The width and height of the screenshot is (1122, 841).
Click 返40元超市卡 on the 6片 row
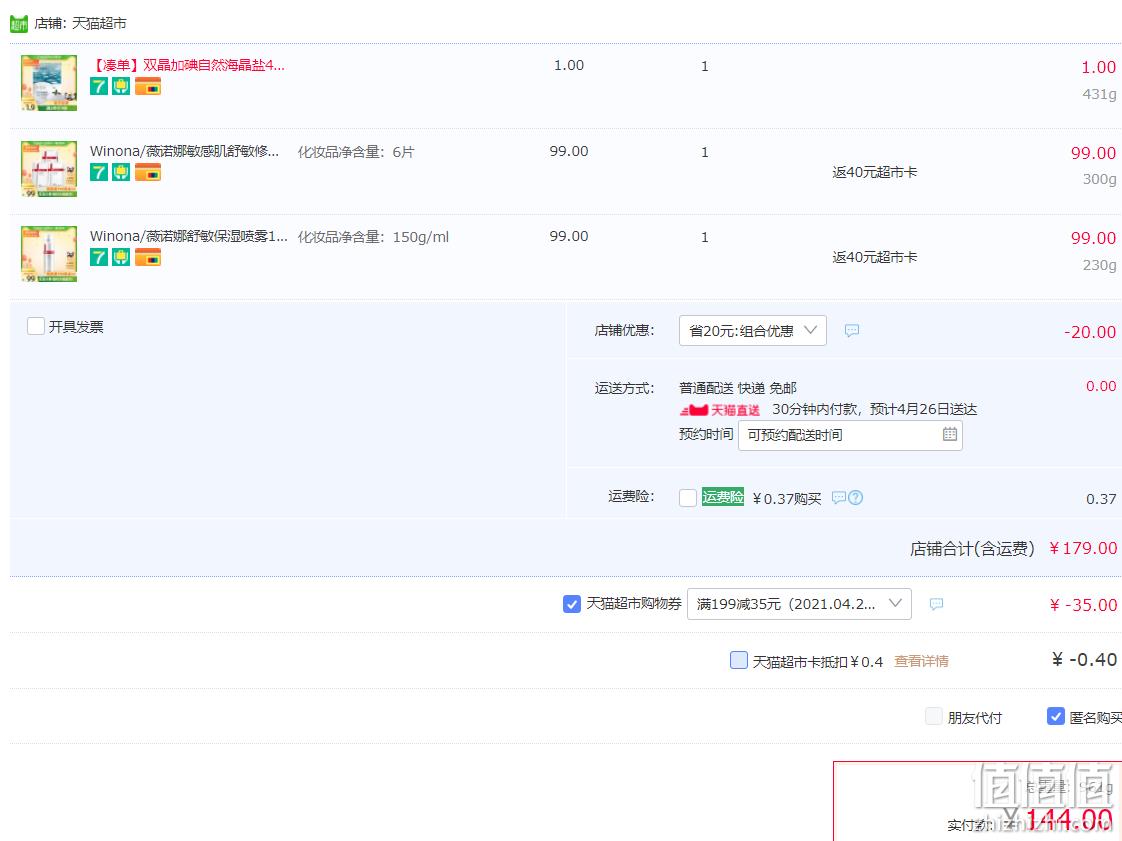[x=874, y=172]
